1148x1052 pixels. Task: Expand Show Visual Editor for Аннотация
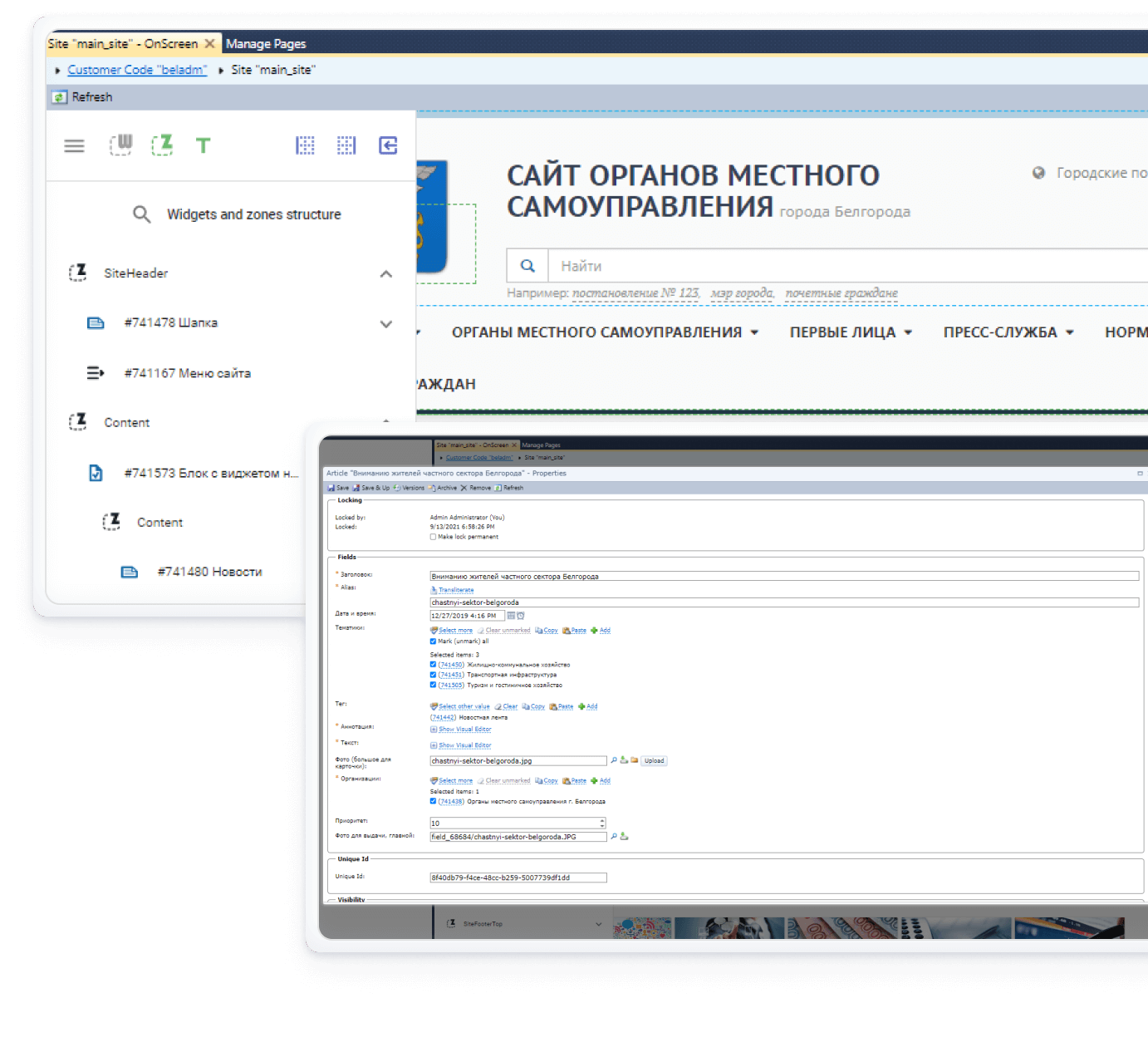click(461, 730)
